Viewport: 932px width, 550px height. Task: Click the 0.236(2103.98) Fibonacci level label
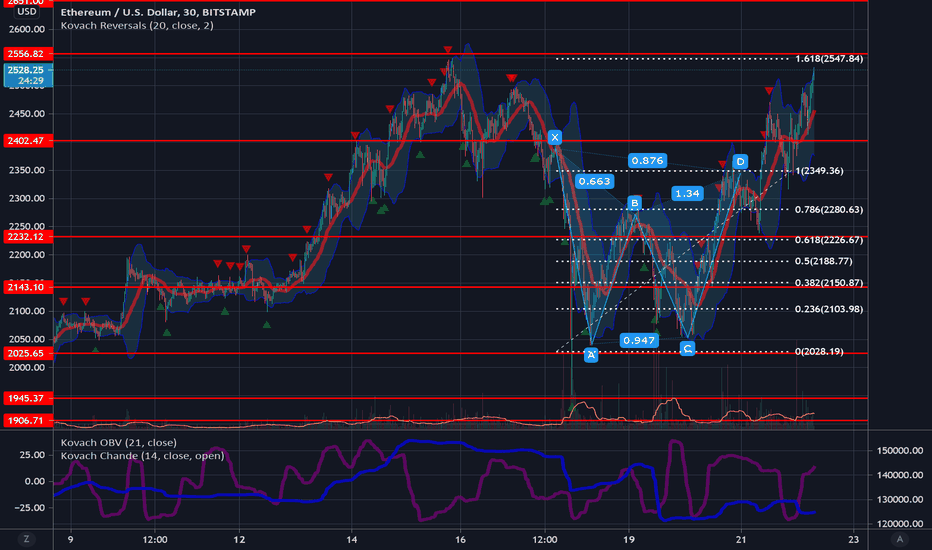829,309
